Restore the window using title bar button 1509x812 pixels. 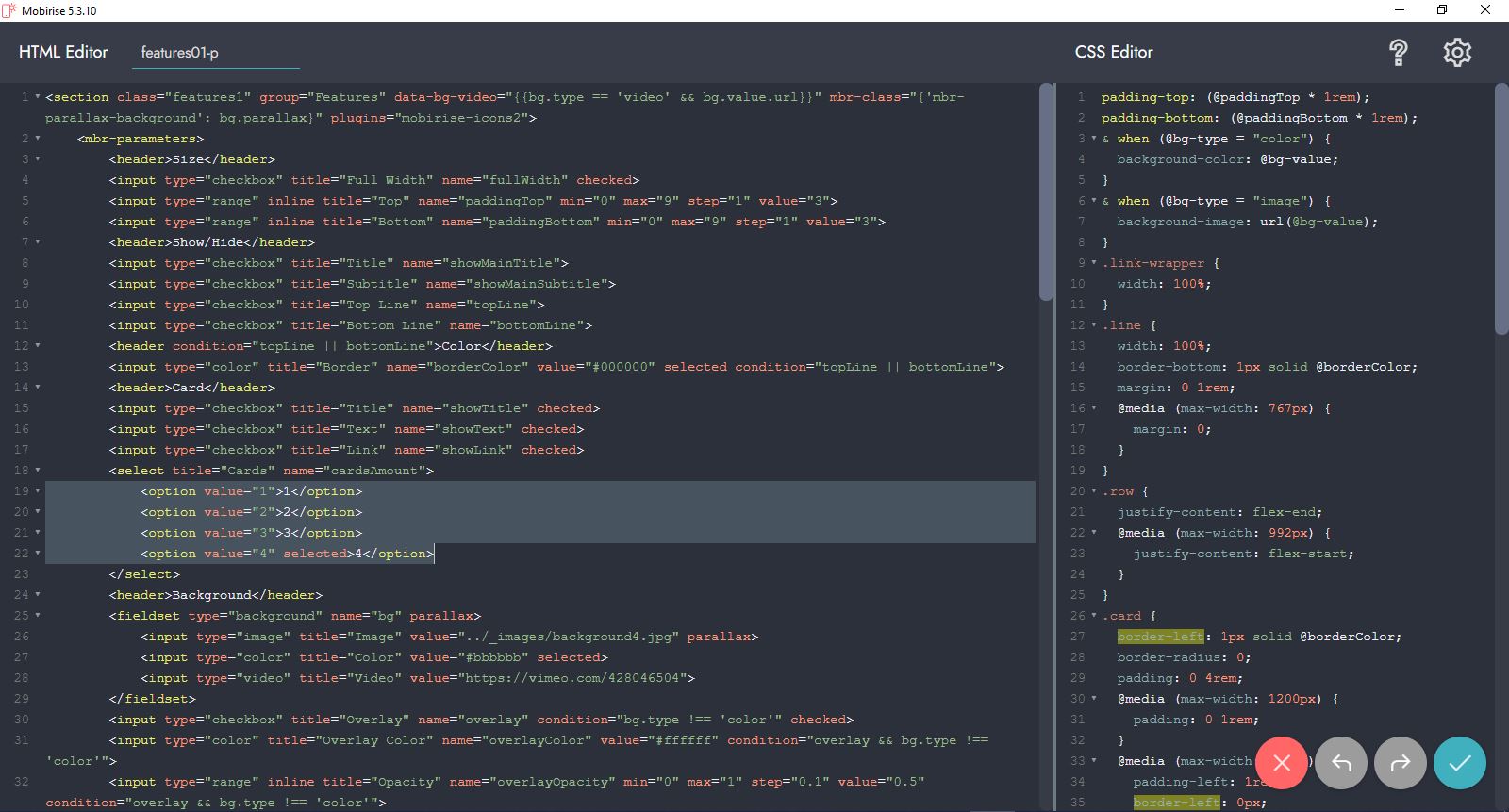1441,10
